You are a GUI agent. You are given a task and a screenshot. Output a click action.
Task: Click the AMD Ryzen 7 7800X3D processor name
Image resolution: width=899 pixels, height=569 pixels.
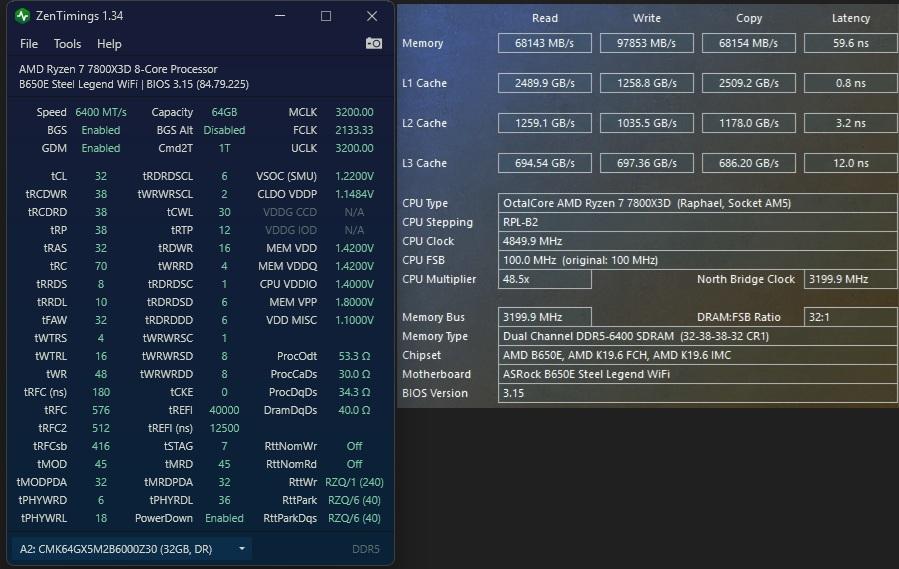pyautogui.click(x=118, y=69)
